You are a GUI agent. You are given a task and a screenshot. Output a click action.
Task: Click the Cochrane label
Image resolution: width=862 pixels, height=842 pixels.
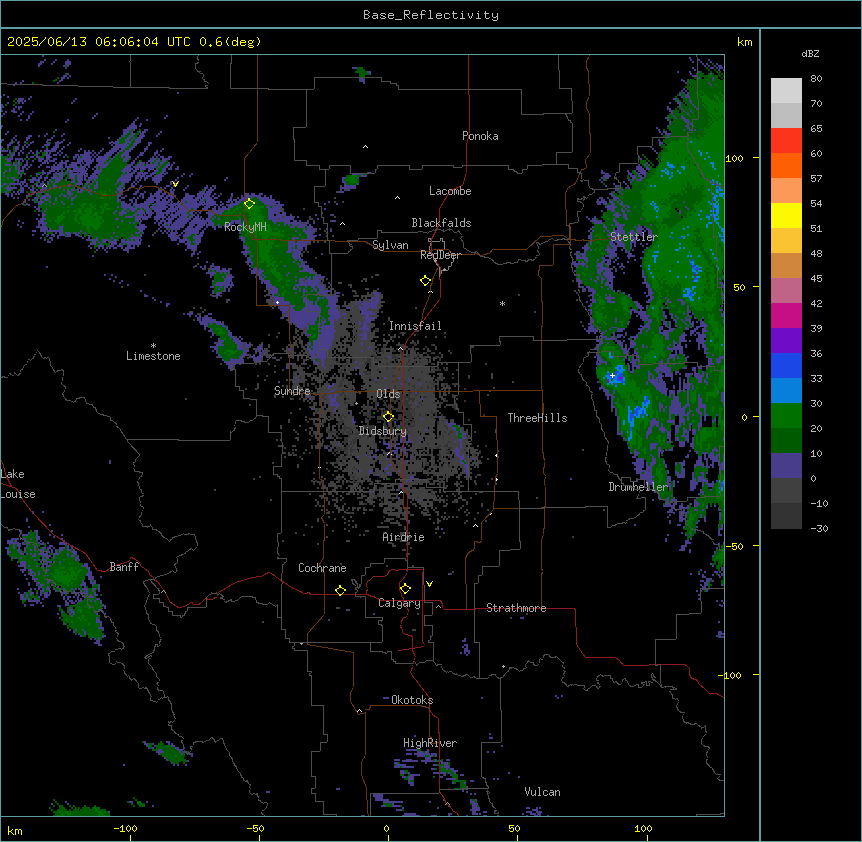322,568
